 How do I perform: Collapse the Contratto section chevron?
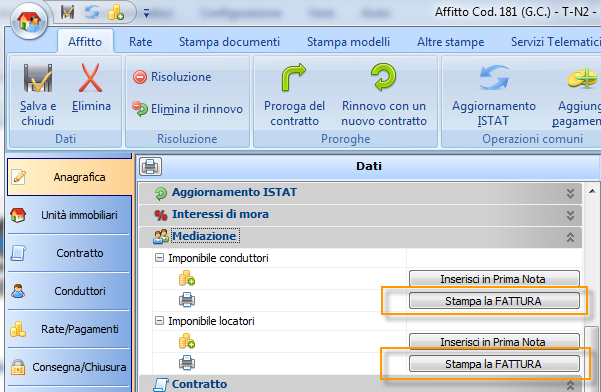point(570,385)
